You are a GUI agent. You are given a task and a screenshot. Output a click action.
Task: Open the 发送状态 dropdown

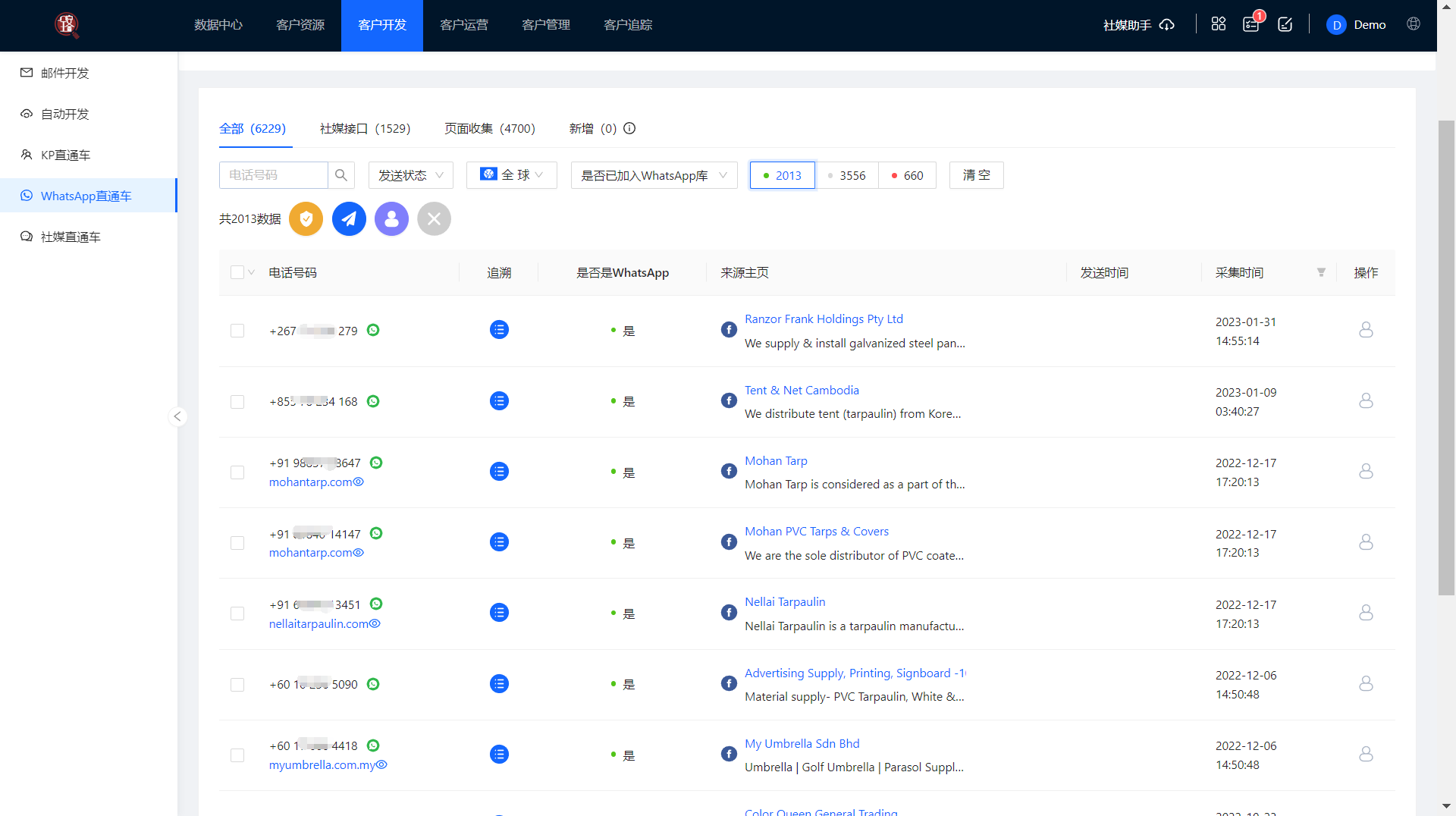pyautogui.click(x=411, y=175)
